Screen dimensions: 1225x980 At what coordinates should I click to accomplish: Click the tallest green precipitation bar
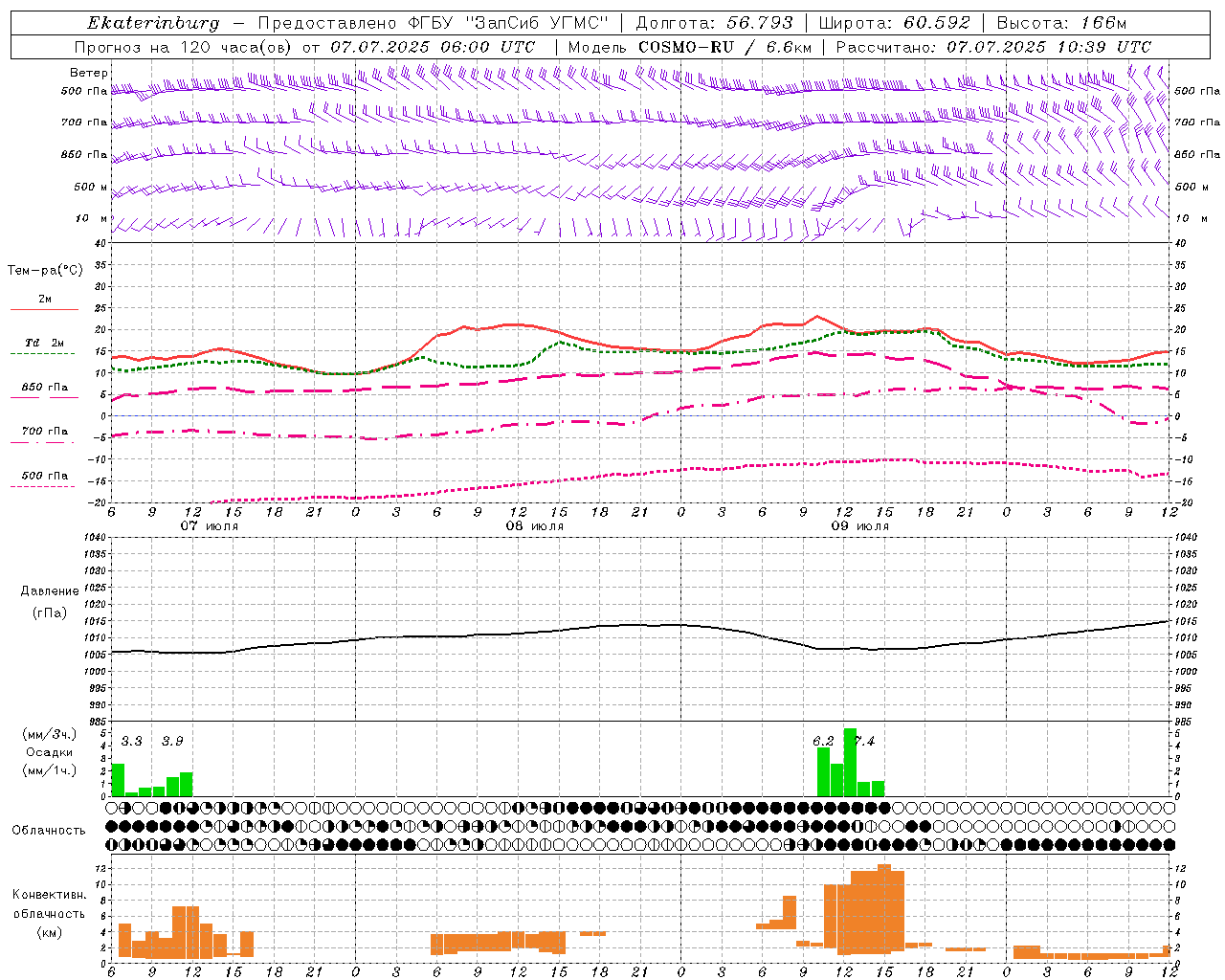pos(850,762)
